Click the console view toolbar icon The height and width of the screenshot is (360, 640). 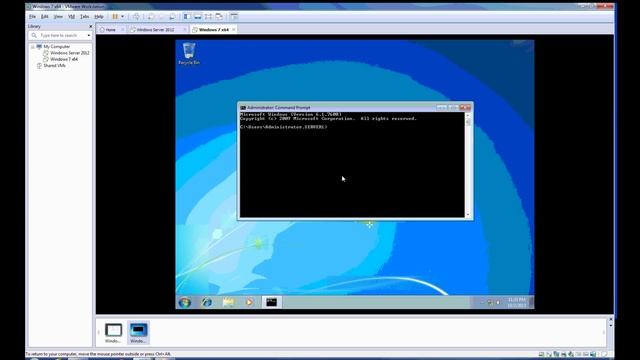pyautogui.click(x=234, y=16)
